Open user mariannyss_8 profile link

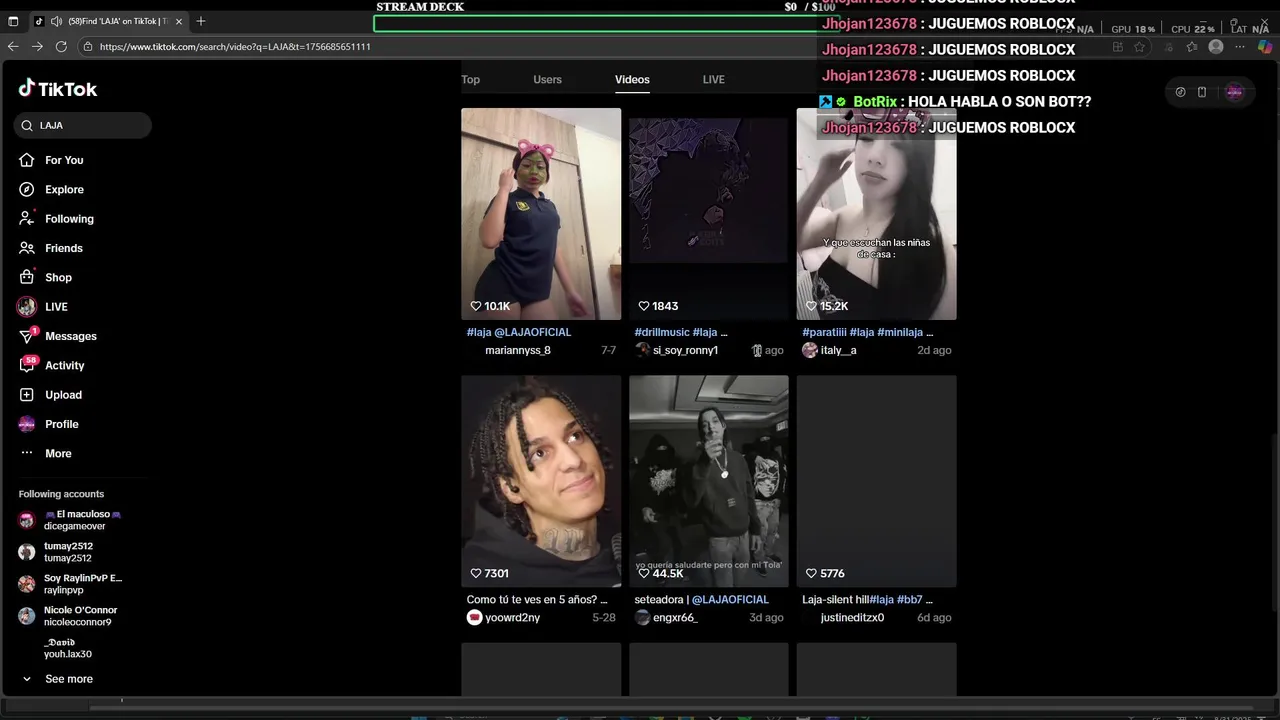[x=518, y=350]
